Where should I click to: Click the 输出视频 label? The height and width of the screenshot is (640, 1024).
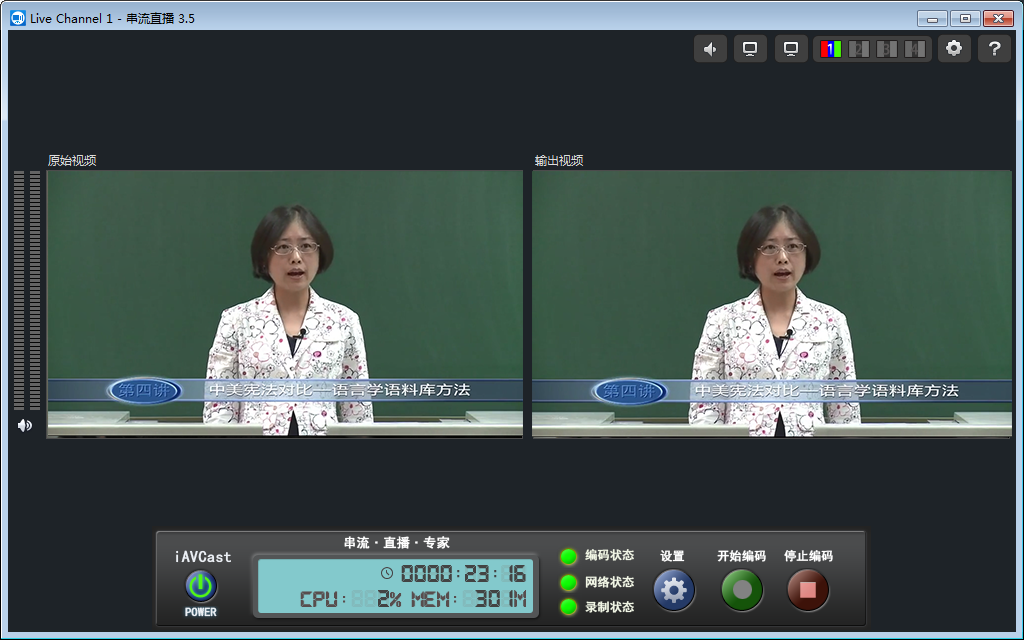tap(559, 161)
